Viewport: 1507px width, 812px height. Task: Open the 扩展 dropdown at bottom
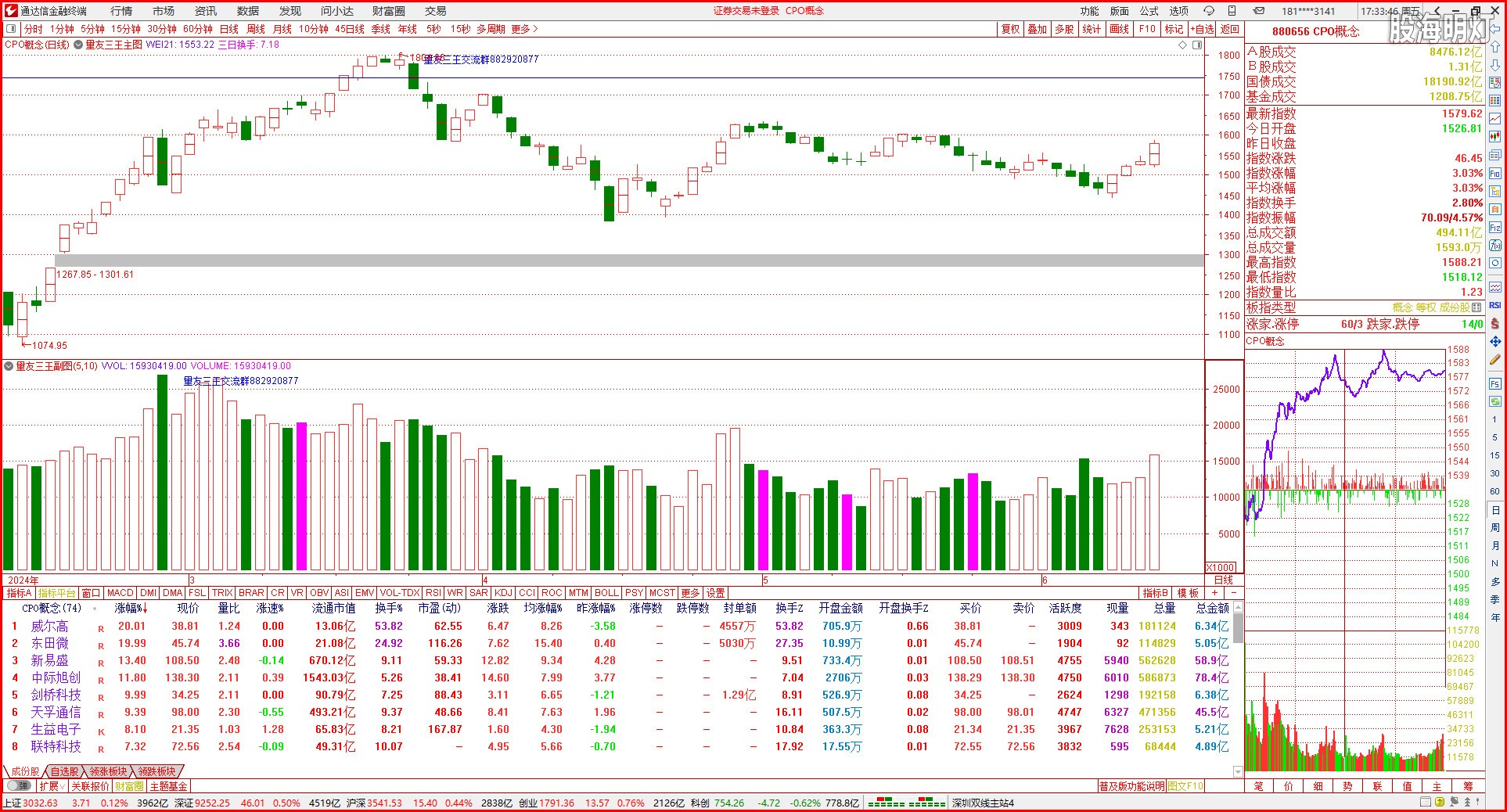(52, 786)
